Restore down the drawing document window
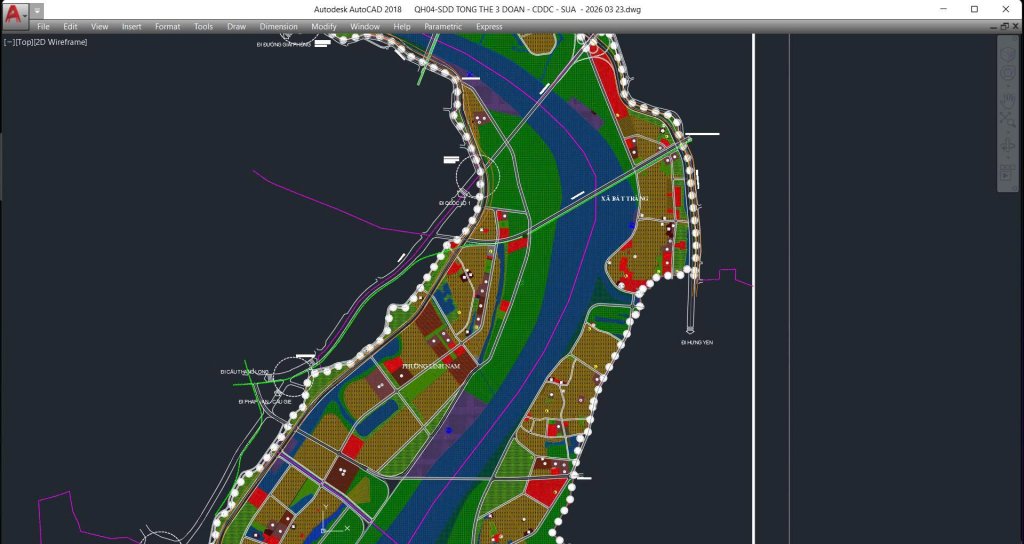This screenshot has height=544, width=1024. pos(1005,27)
